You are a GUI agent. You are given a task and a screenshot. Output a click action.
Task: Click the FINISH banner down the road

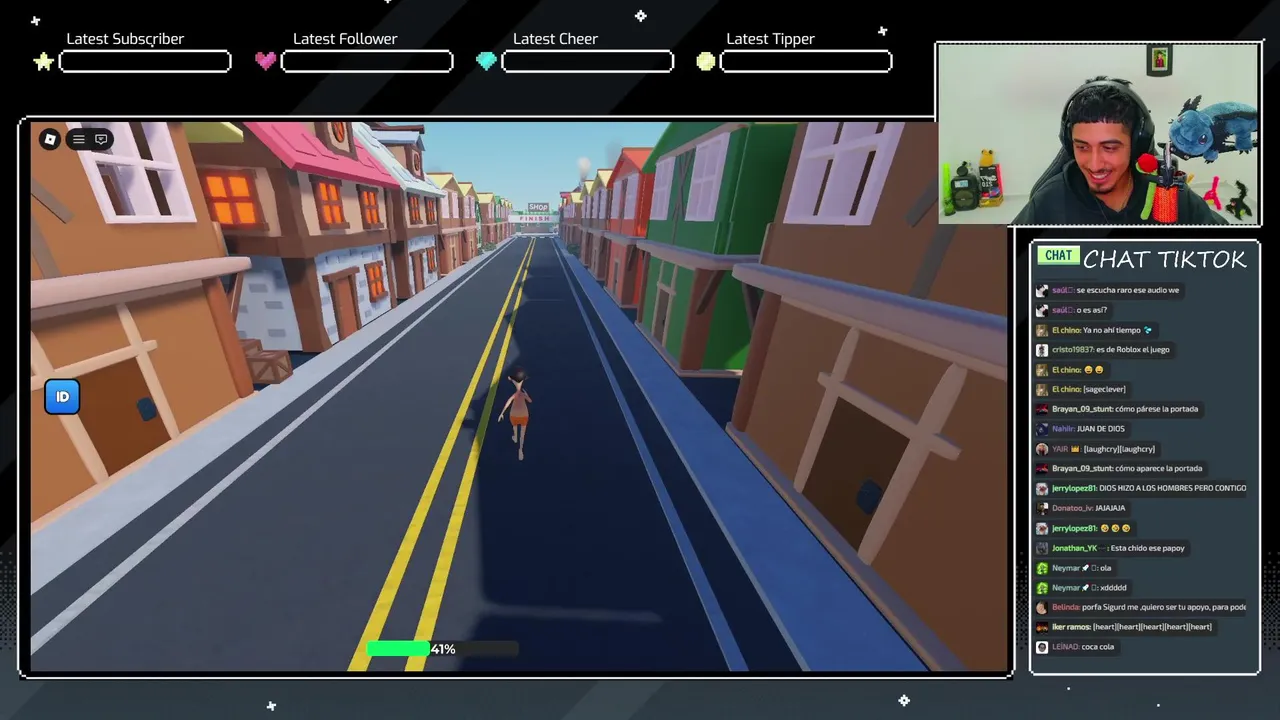point(535,219)
